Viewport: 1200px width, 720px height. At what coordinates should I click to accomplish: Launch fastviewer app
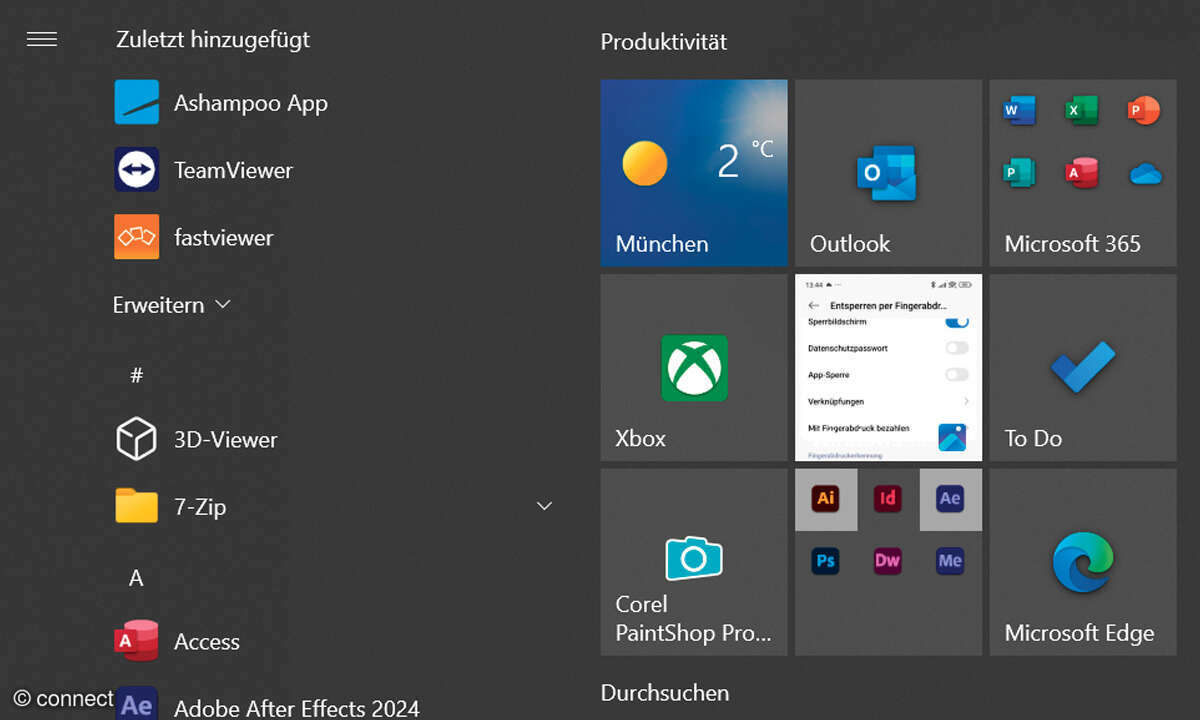[193, 237]
